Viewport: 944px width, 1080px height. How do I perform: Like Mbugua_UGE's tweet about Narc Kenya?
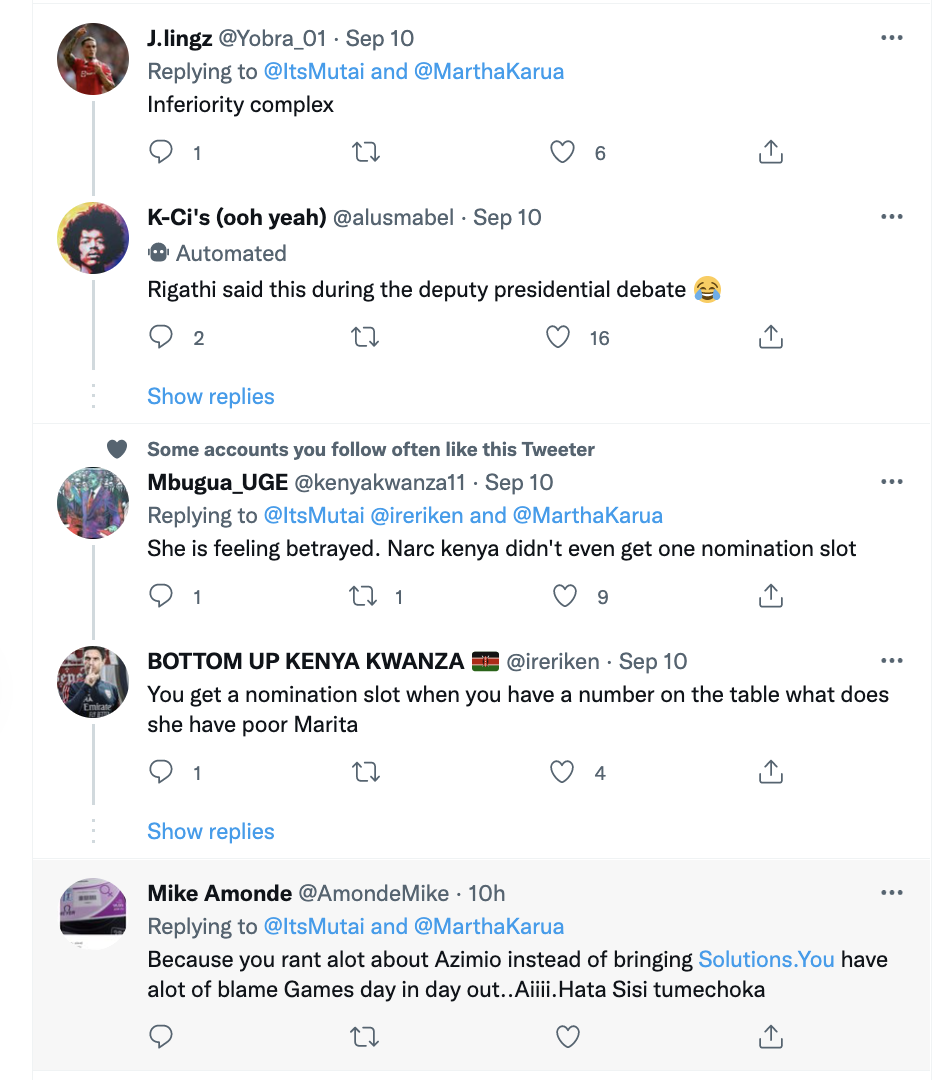coord(565,596)
